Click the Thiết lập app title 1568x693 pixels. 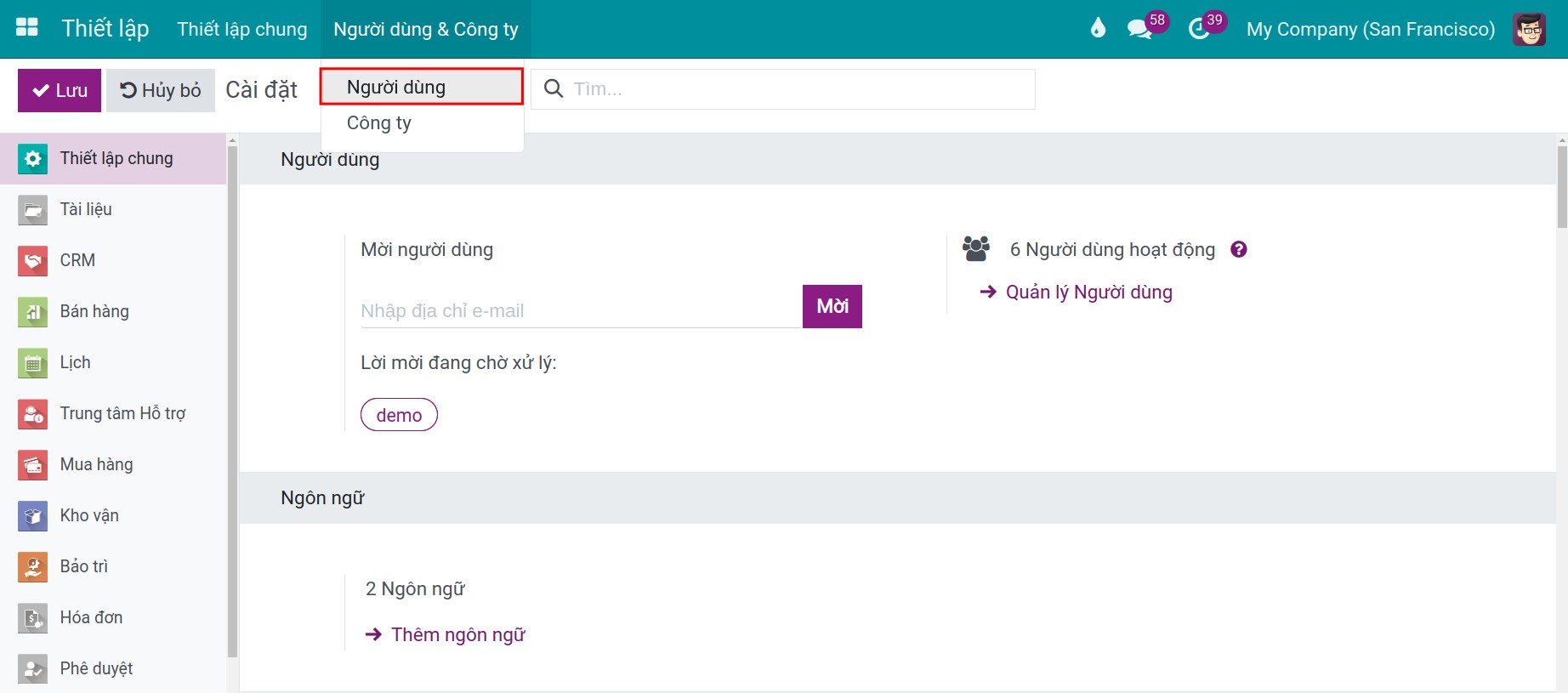point(105,29)
